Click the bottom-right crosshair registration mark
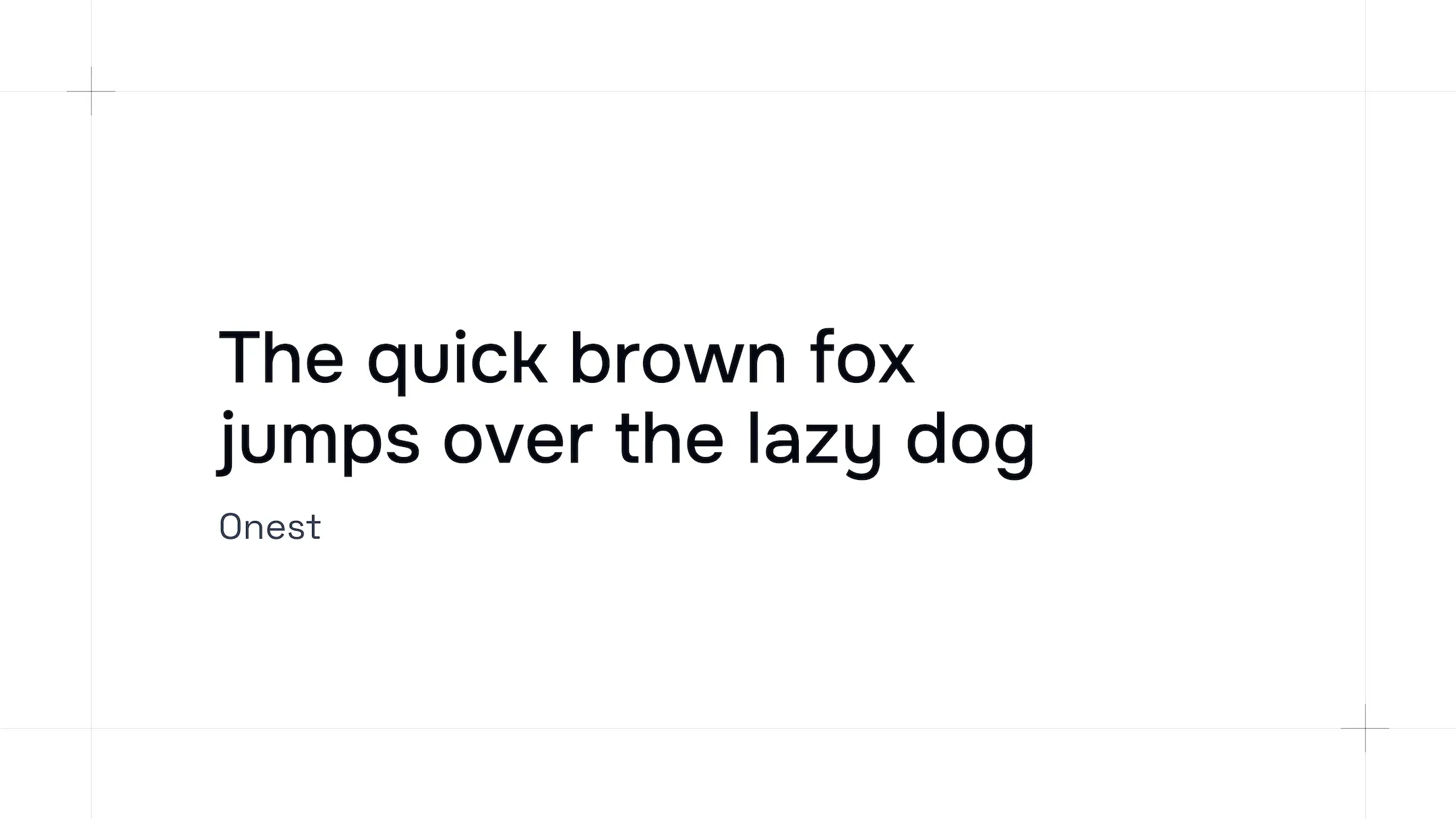The height and width of the screenshot is (819, 1456). pyautogui.click(x=1365, y=728)
